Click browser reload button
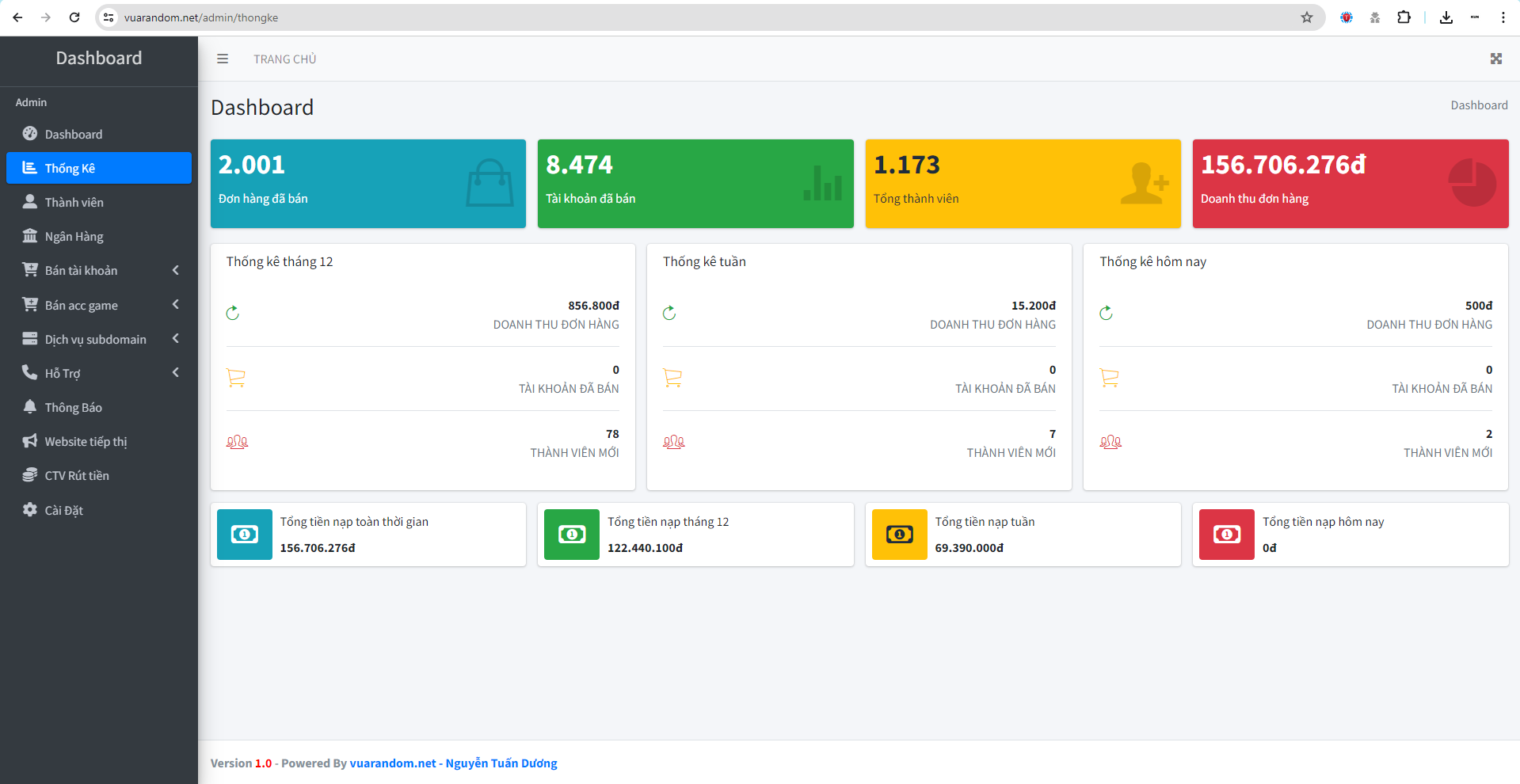This screenshot has height=784, width=1520. click(74, 17)
